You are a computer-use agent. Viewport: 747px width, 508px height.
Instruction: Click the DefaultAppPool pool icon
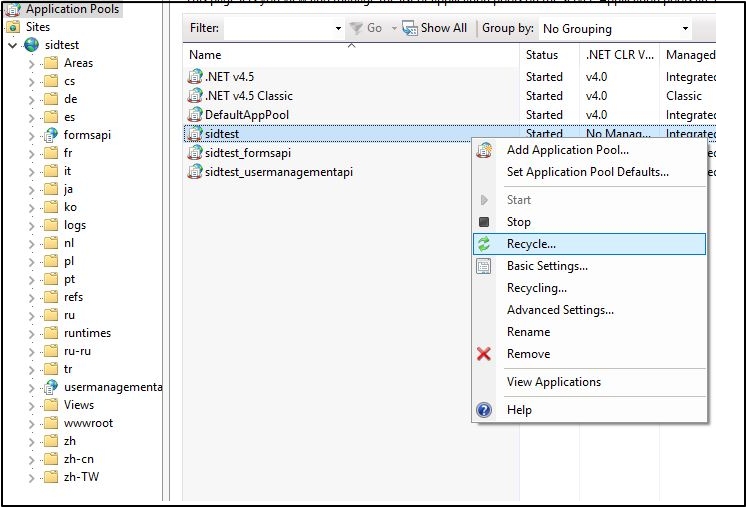pyautogui.click(x=196, y=115)
